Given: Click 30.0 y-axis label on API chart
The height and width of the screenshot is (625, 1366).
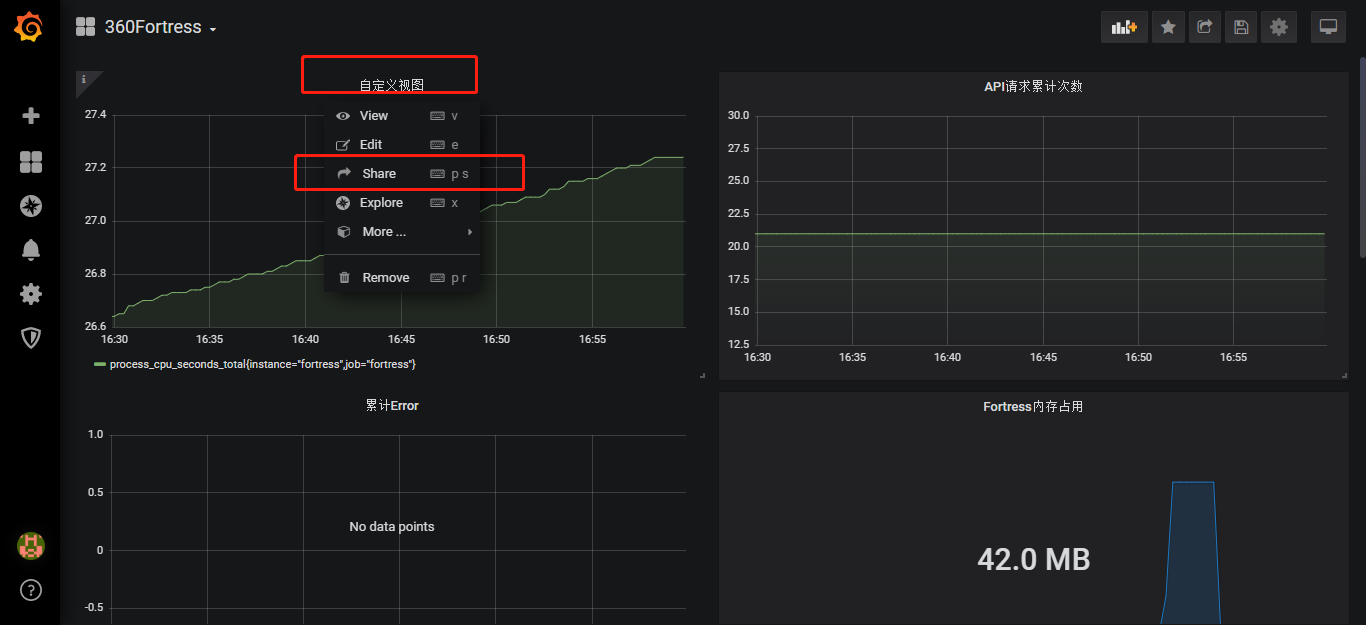Looking at the screenshot, I should coord(738,116).
